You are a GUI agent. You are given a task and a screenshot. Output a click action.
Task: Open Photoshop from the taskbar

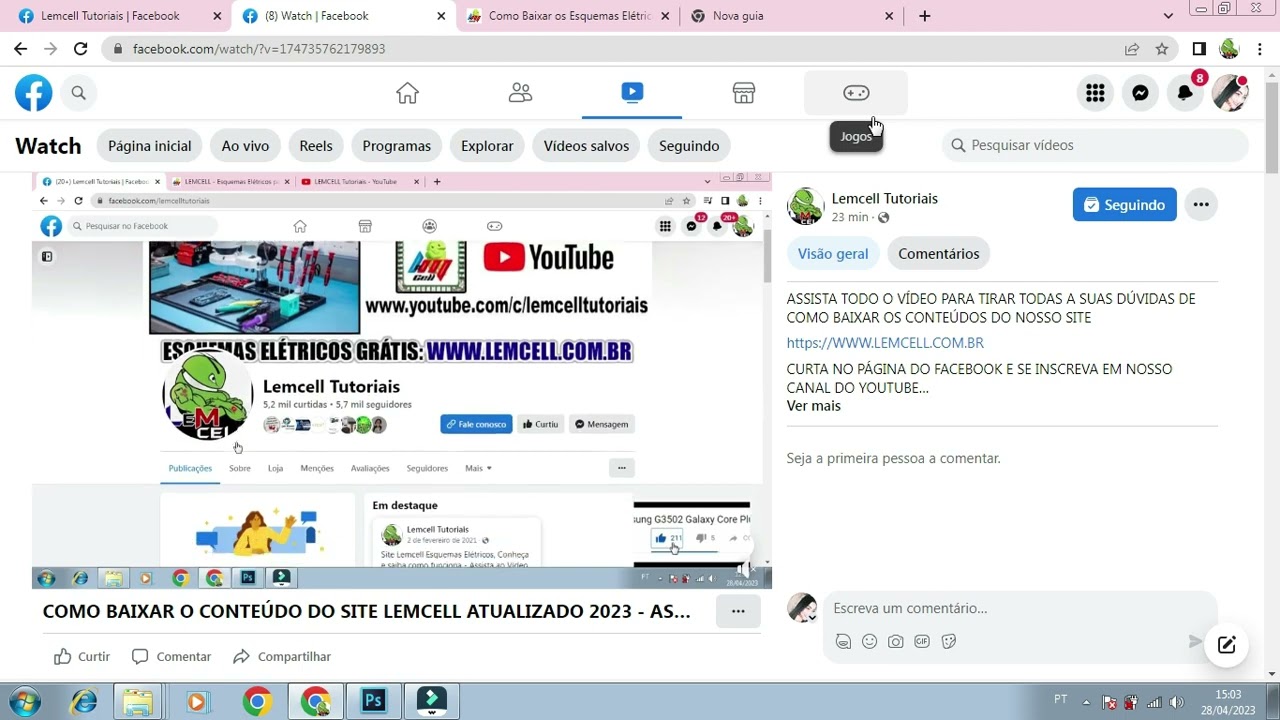tap(374, 701)
